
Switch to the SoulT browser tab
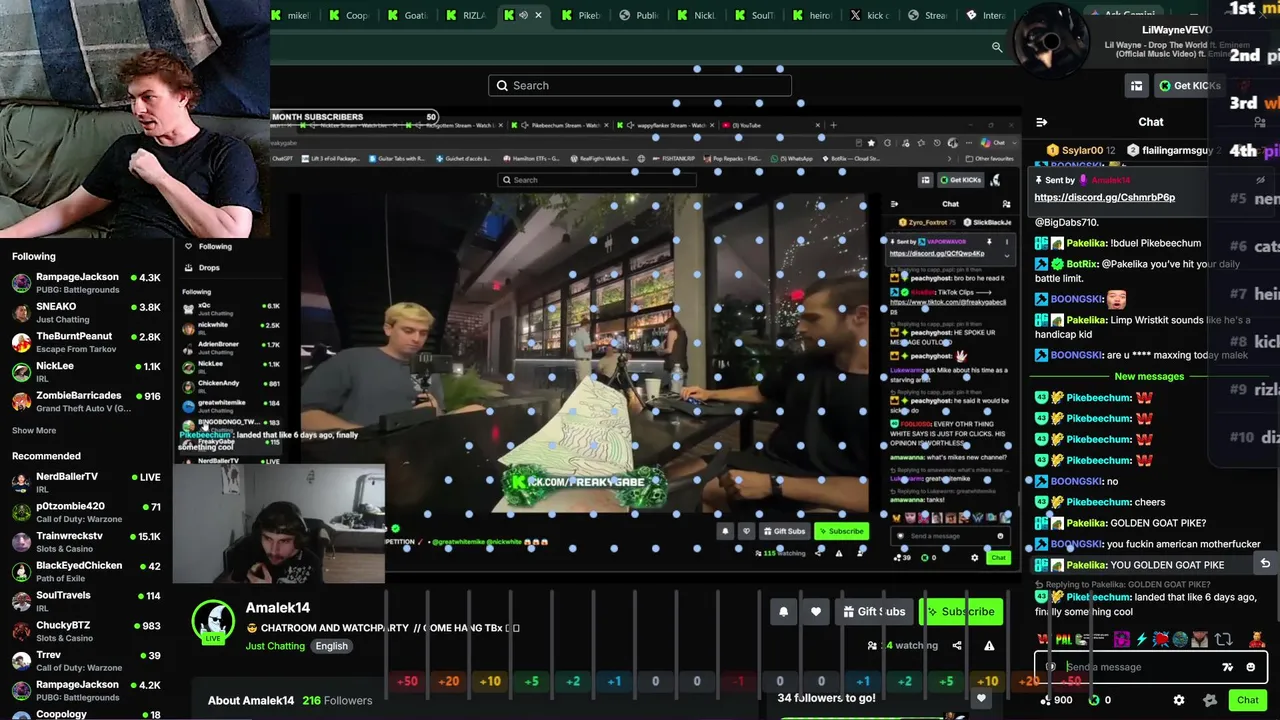(753, 15)
